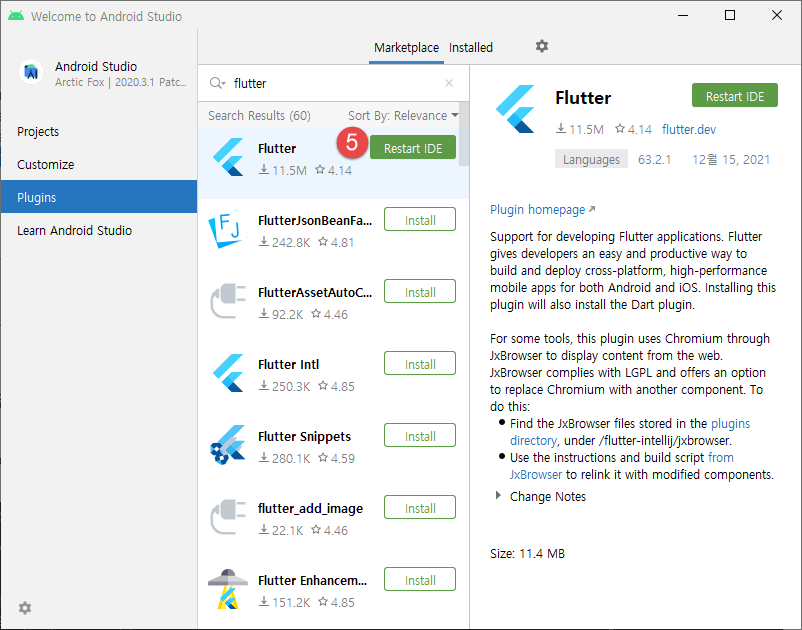The height and width of the screenshot is (630, 802).
Task: Focus the plugin search field
Action: (335, 83)
